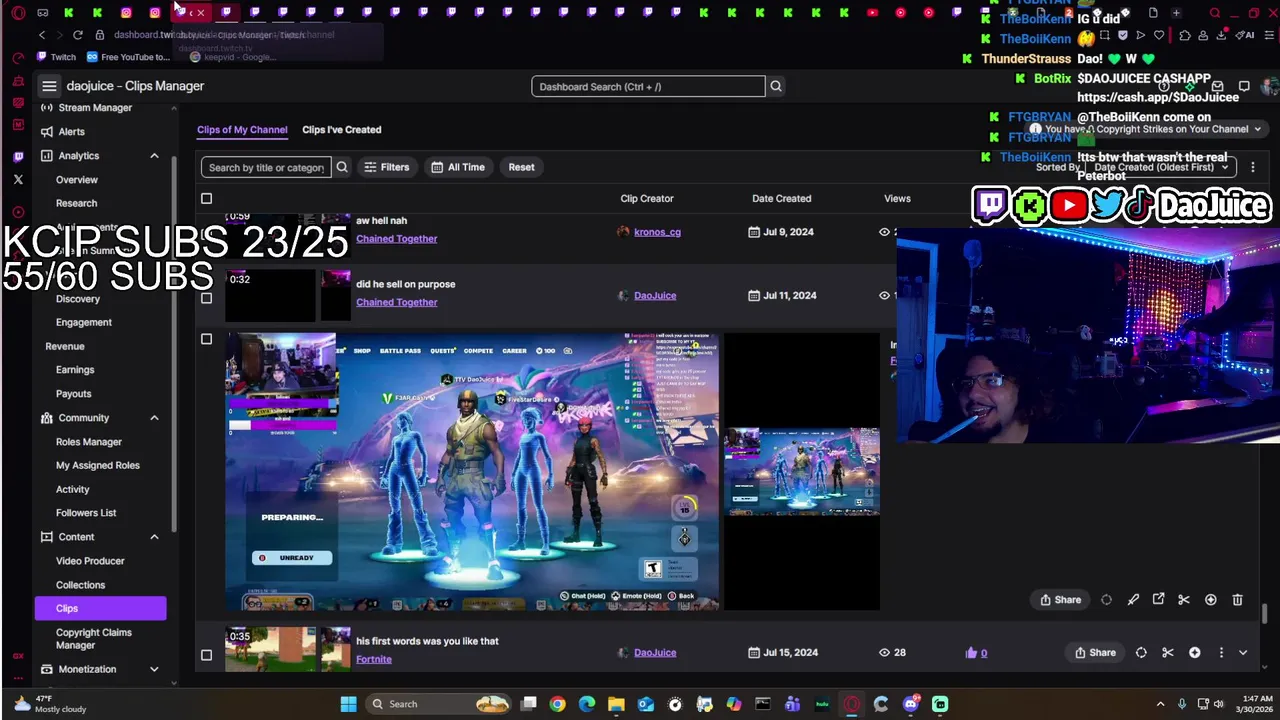Collapse the Community section
Image resolution: width=1280 pixels, height=720 pixels.
(x=154, y=418)
